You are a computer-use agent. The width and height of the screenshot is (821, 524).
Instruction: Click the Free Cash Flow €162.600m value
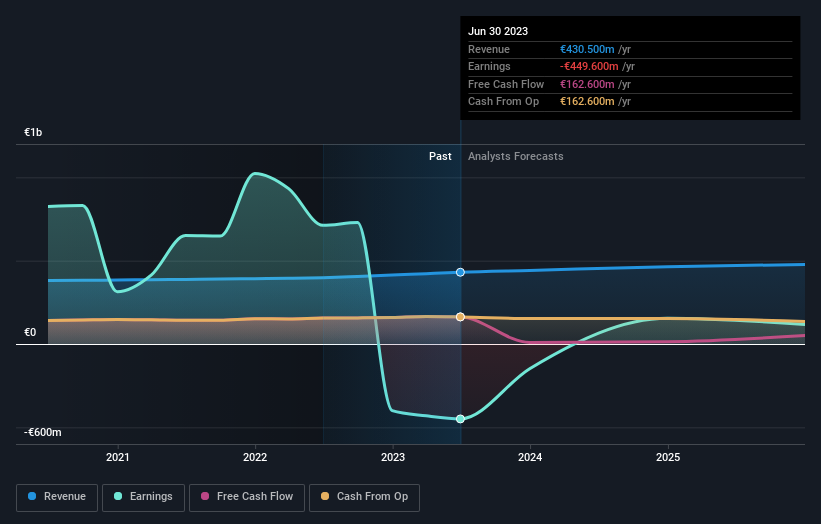tap(587, 84)
